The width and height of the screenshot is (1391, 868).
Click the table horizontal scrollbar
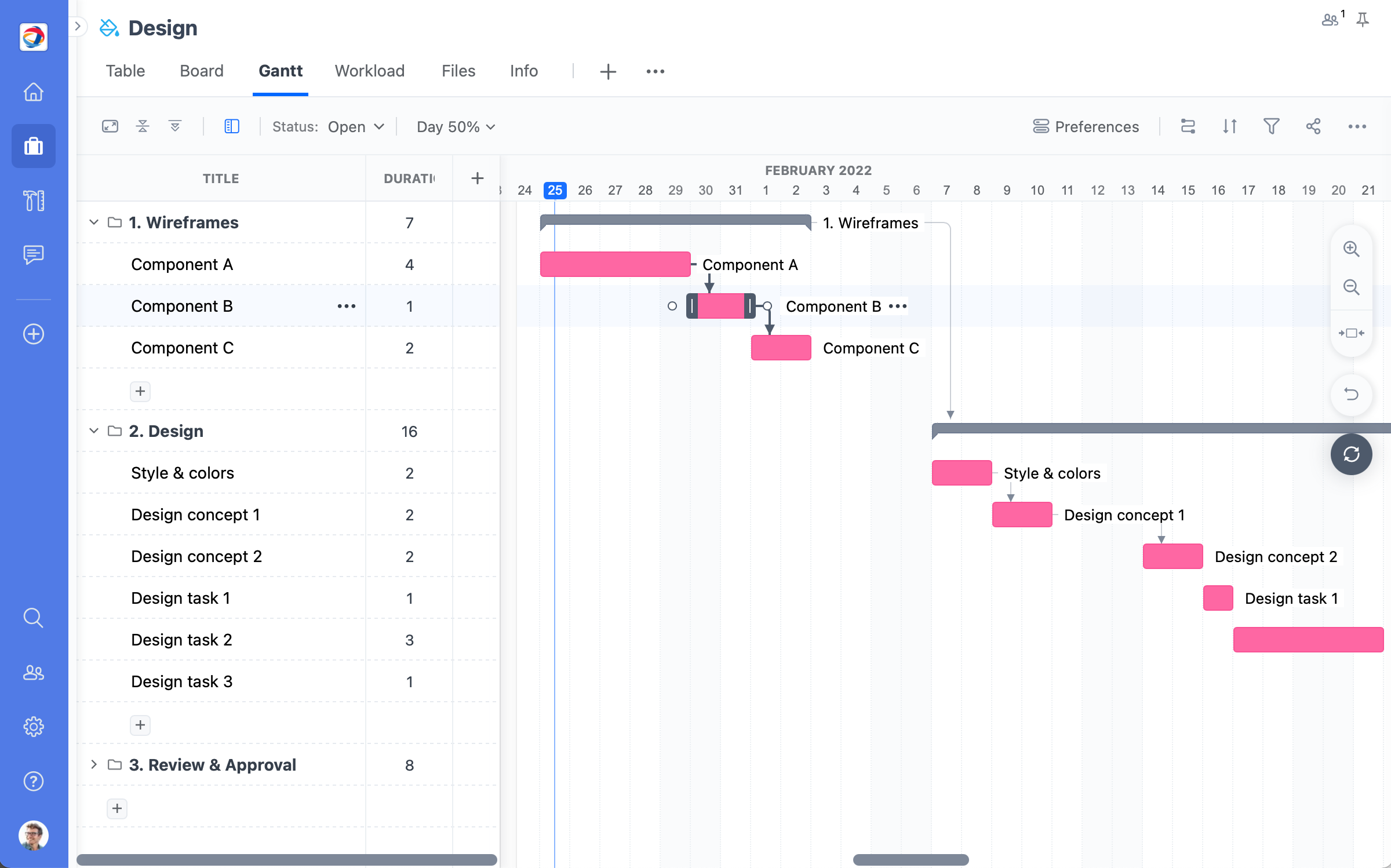click(x=287, y=859)
